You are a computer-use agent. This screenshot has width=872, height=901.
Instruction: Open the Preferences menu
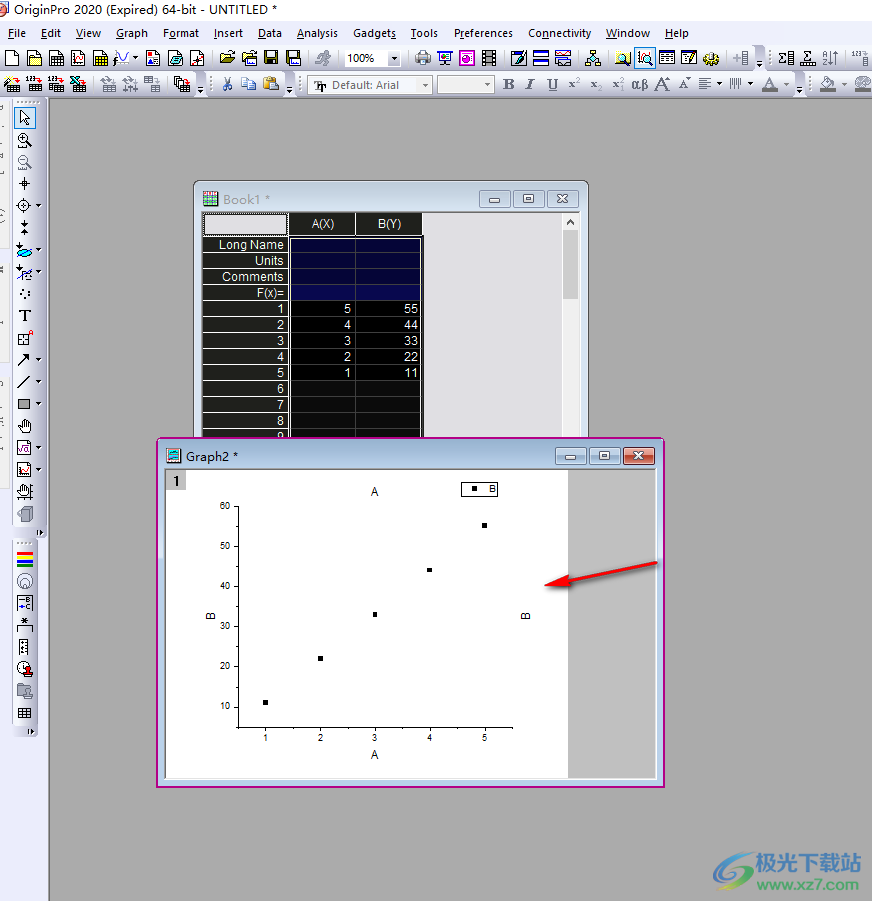(483, 33)
